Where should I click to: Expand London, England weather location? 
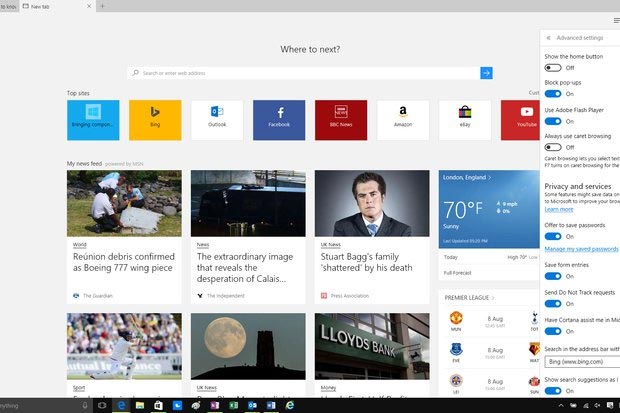coord(467,177)
